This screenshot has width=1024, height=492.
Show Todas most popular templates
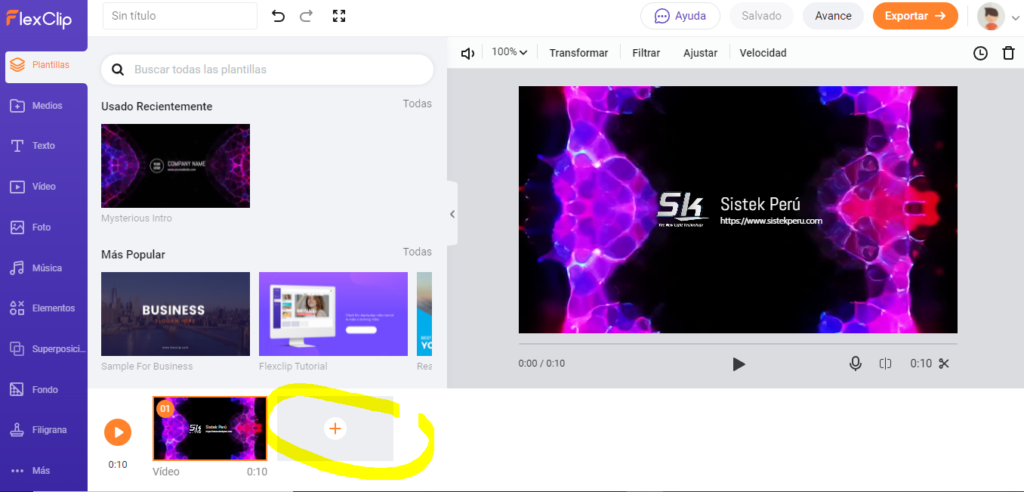417,252
